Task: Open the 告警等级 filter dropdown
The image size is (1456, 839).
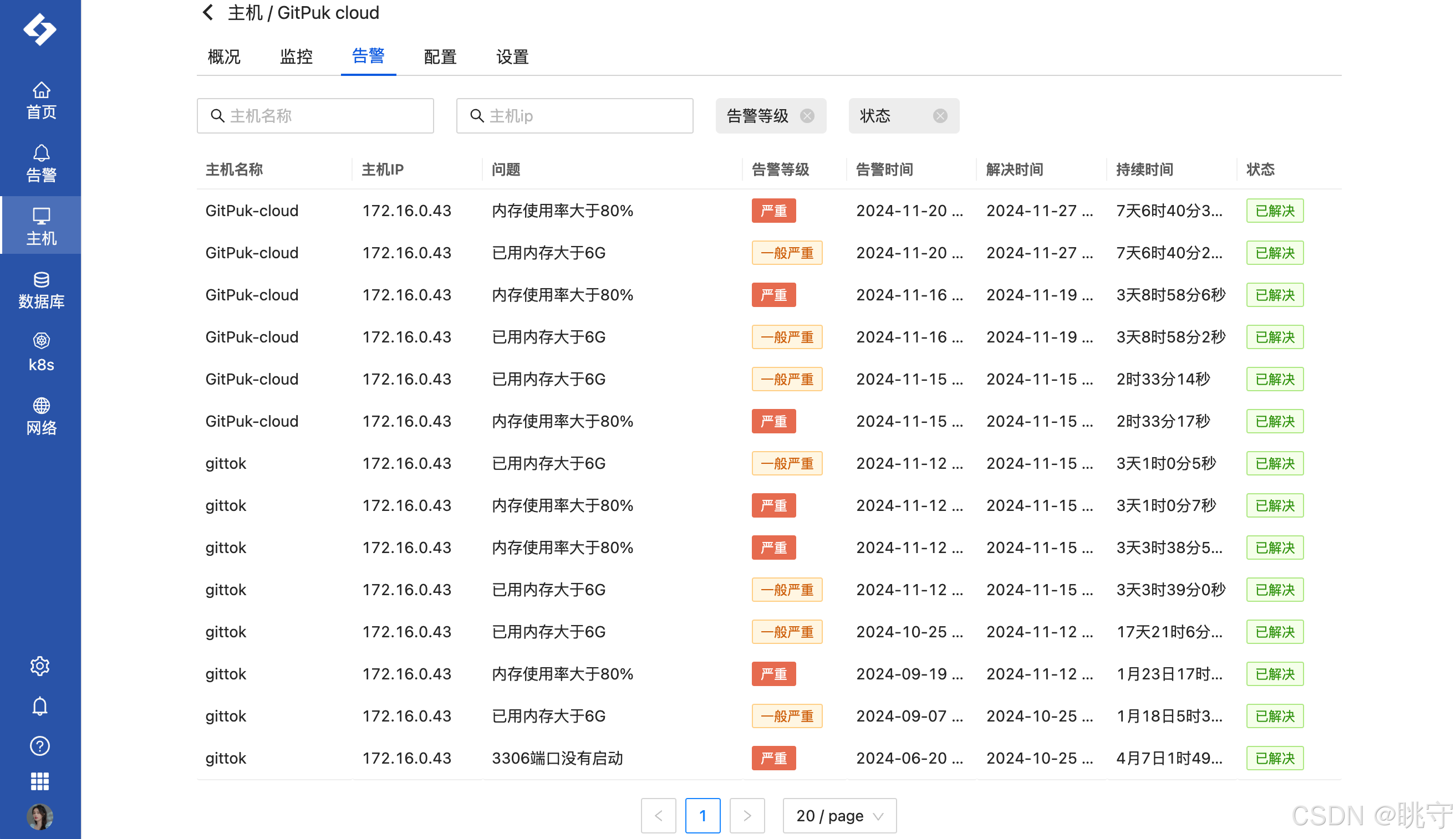Action: [771, 116]
